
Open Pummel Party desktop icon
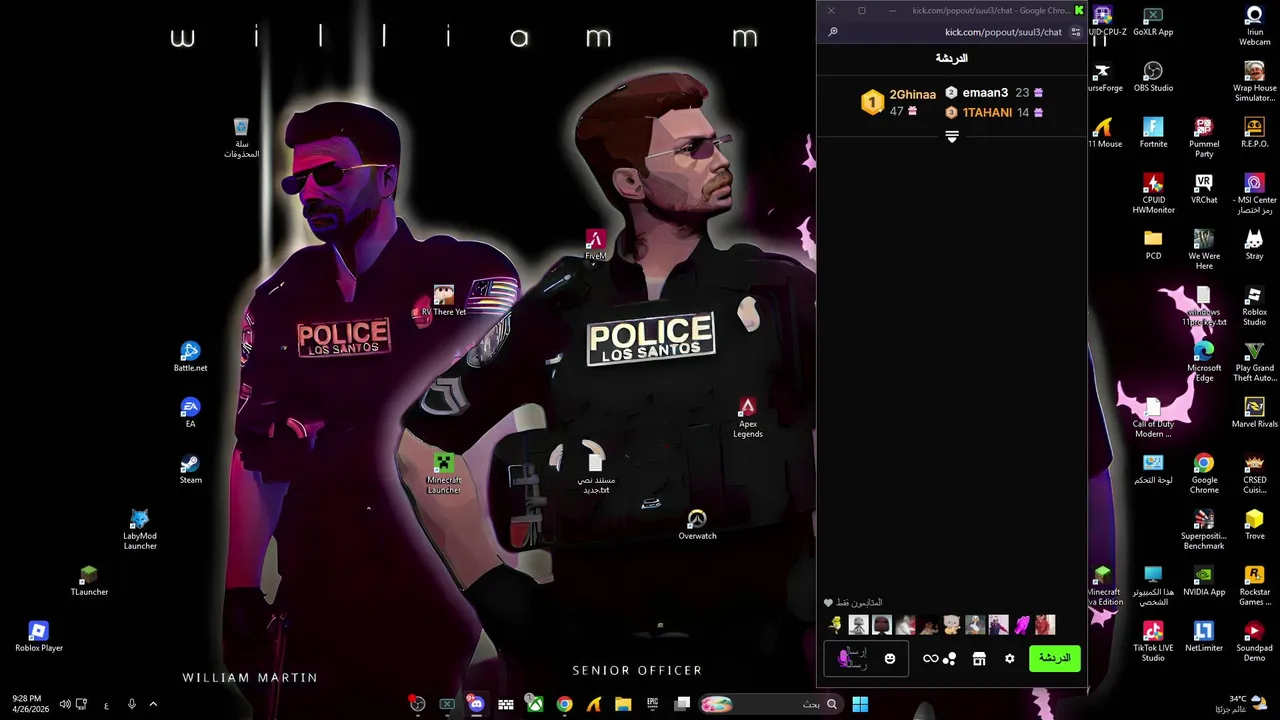(1204, 138)
